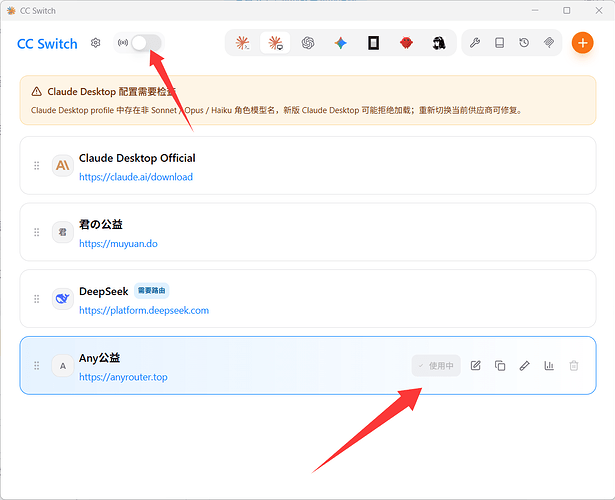Select the 君の公益 provider name
The width and height of the screenshot is (615, 500).
(x=101, y=224)
